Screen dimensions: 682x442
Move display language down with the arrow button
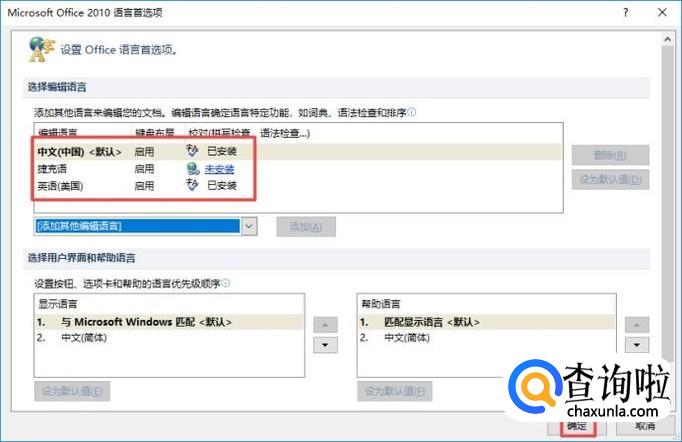pyautogui.click(x=325, y=345)
